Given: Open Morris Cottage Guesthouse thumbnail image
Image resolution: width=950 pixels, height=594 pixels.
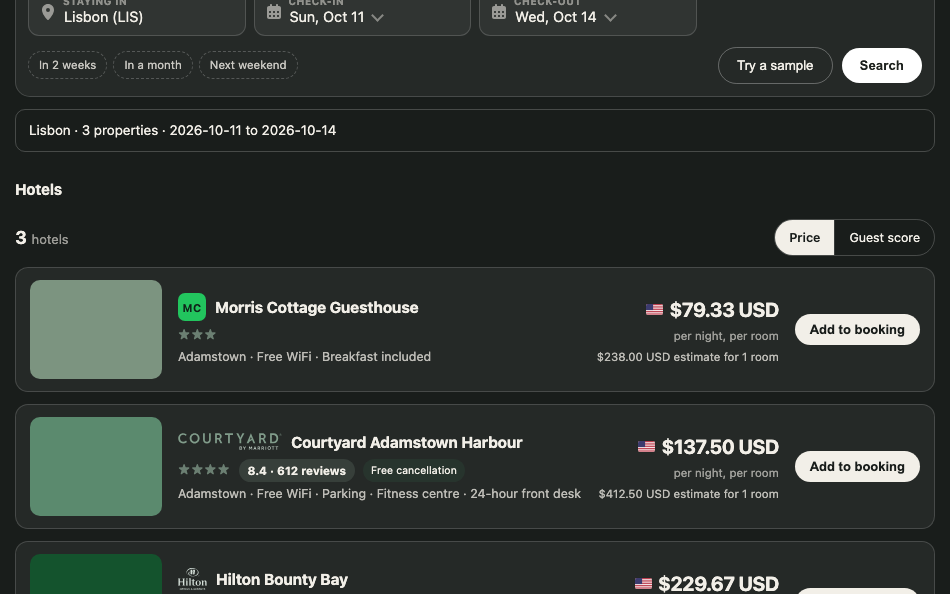Looking at the screenshot, I should coord(96,330).
